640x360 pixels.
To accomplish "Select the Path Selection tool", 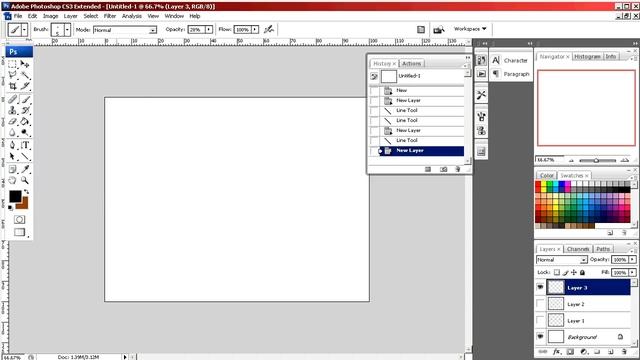I will point(12,156).
